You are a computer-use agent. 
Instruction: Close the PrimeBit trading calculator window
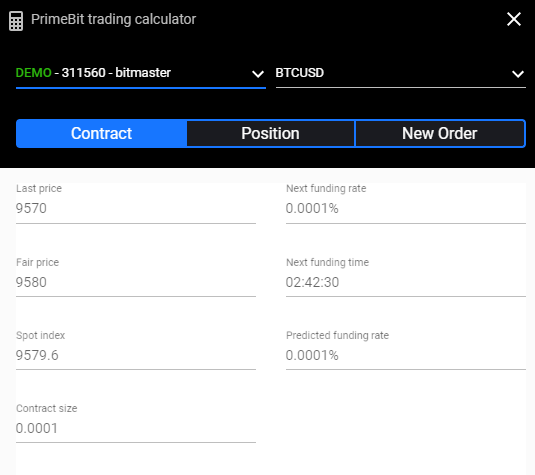point(514,19)
